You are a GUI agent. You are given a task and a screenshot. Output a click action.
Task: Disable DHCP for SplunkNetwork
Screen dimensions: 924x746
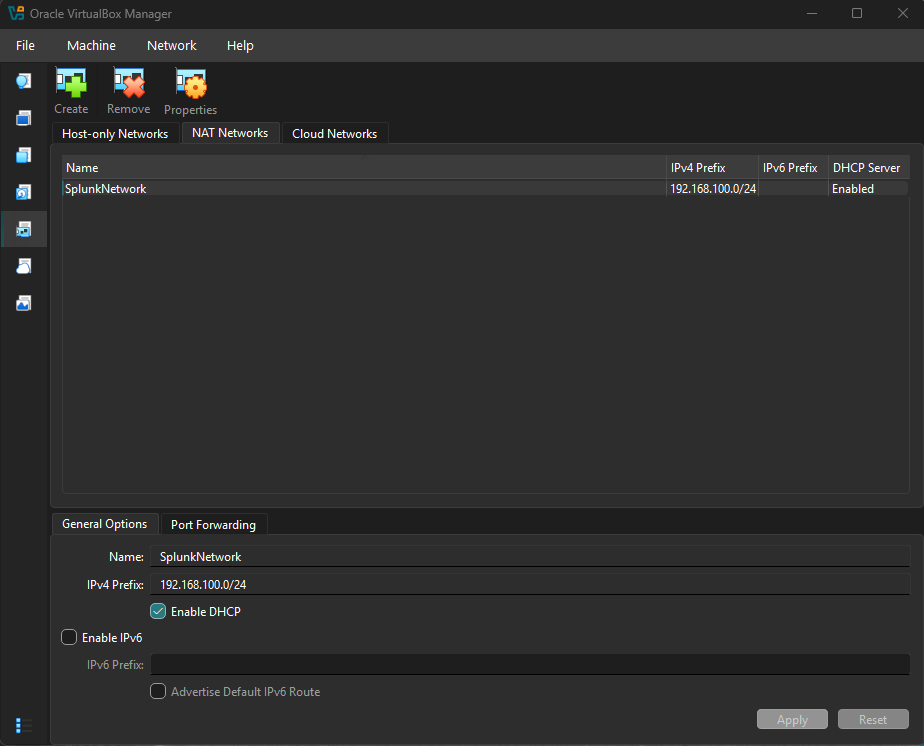[157, 610]
